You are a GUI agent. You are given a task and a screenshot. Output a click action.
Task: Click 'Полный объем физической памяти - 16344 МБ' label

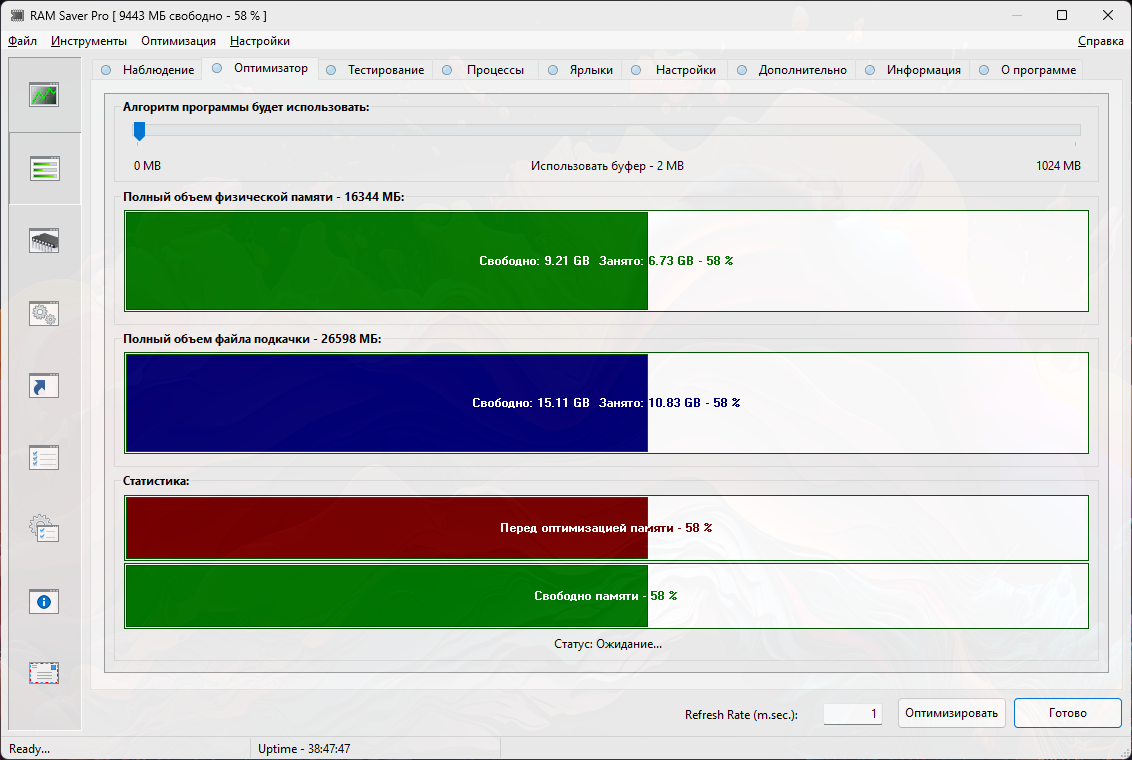tap(264, 197)
